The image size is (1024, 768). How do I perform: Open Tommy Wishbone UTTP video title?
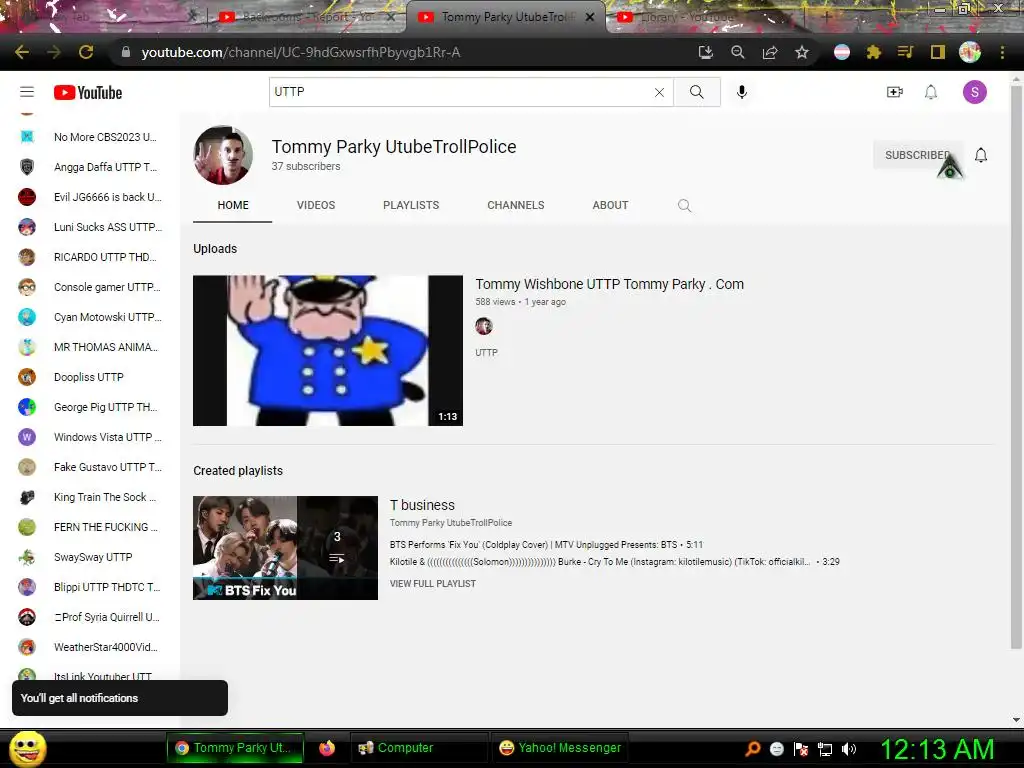pos(609,284)
